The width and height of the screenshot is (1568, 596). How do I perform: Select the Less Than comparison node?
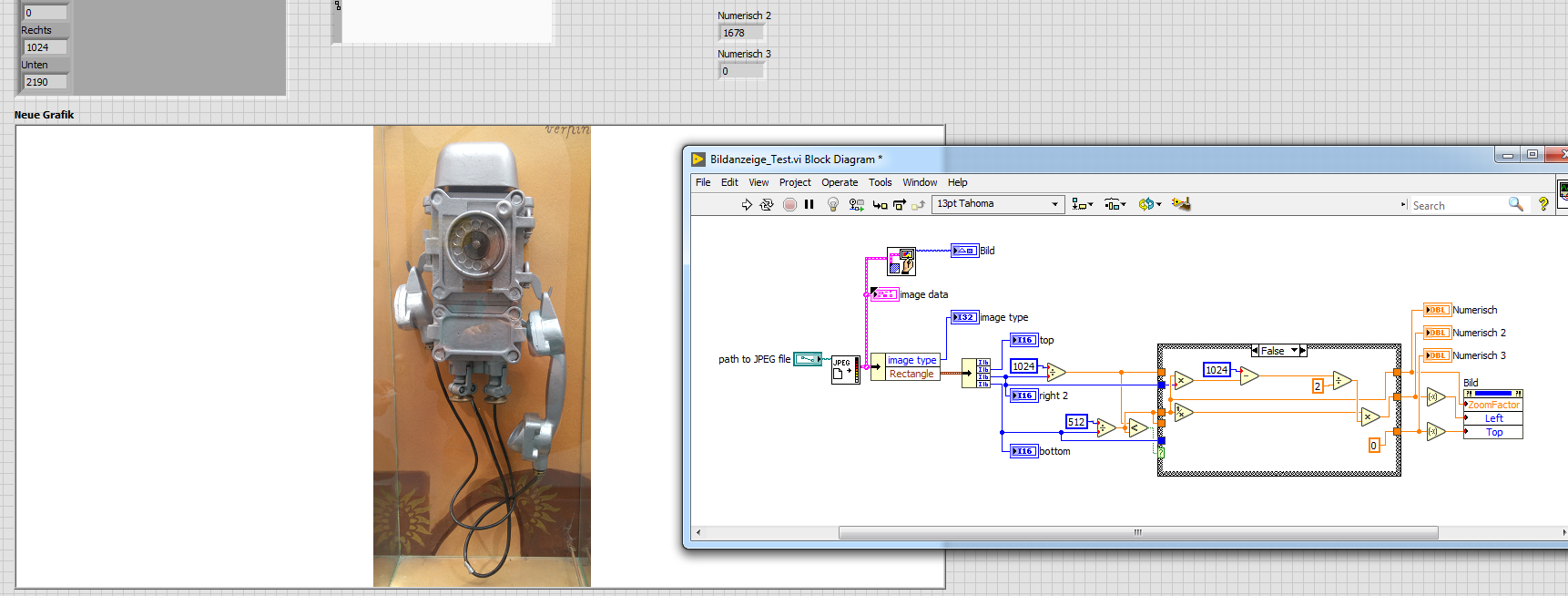coord(1136,427)
